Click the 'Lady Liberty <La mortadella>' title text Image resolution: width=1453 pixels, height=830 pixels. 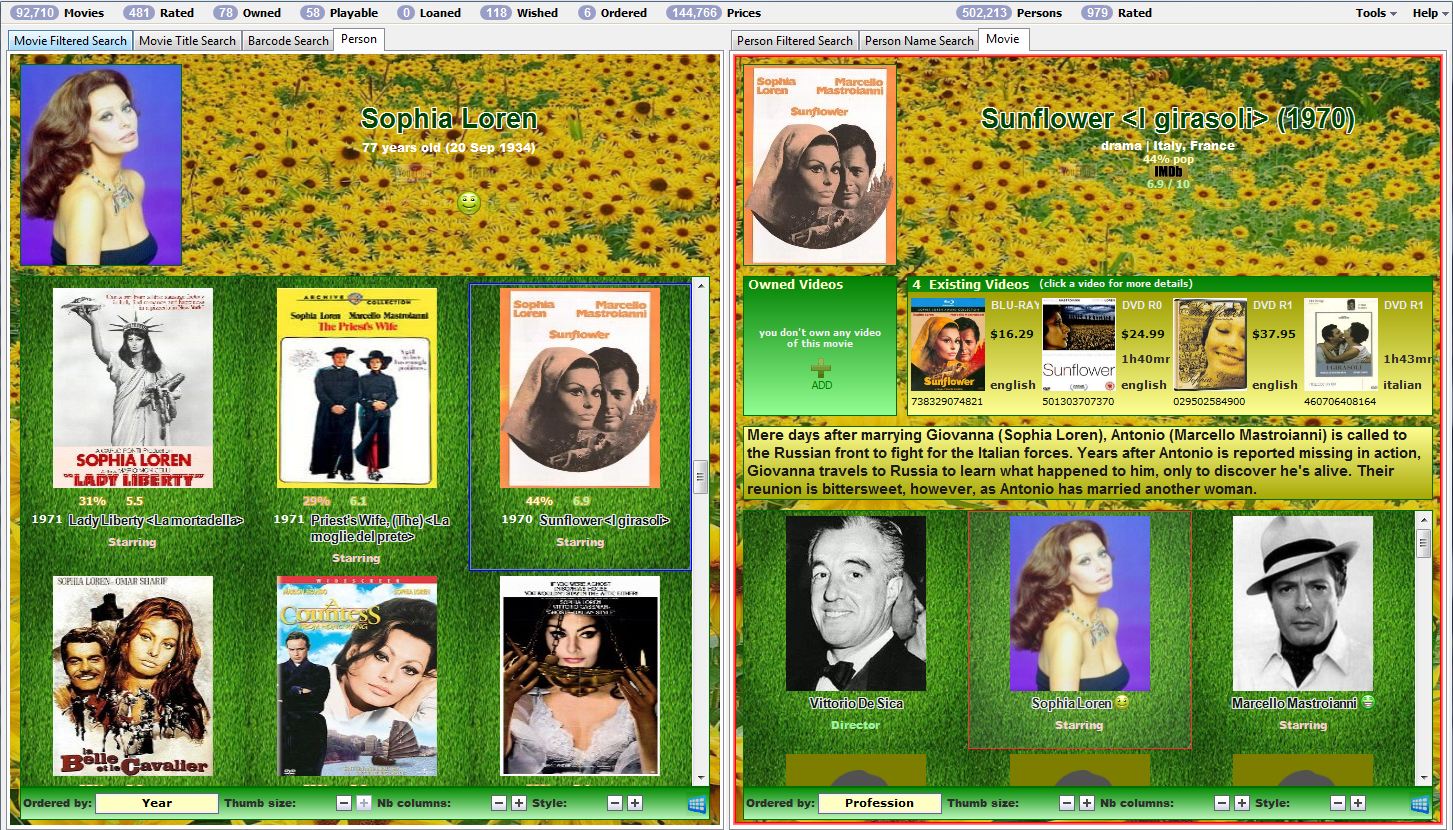coord(156,521)
